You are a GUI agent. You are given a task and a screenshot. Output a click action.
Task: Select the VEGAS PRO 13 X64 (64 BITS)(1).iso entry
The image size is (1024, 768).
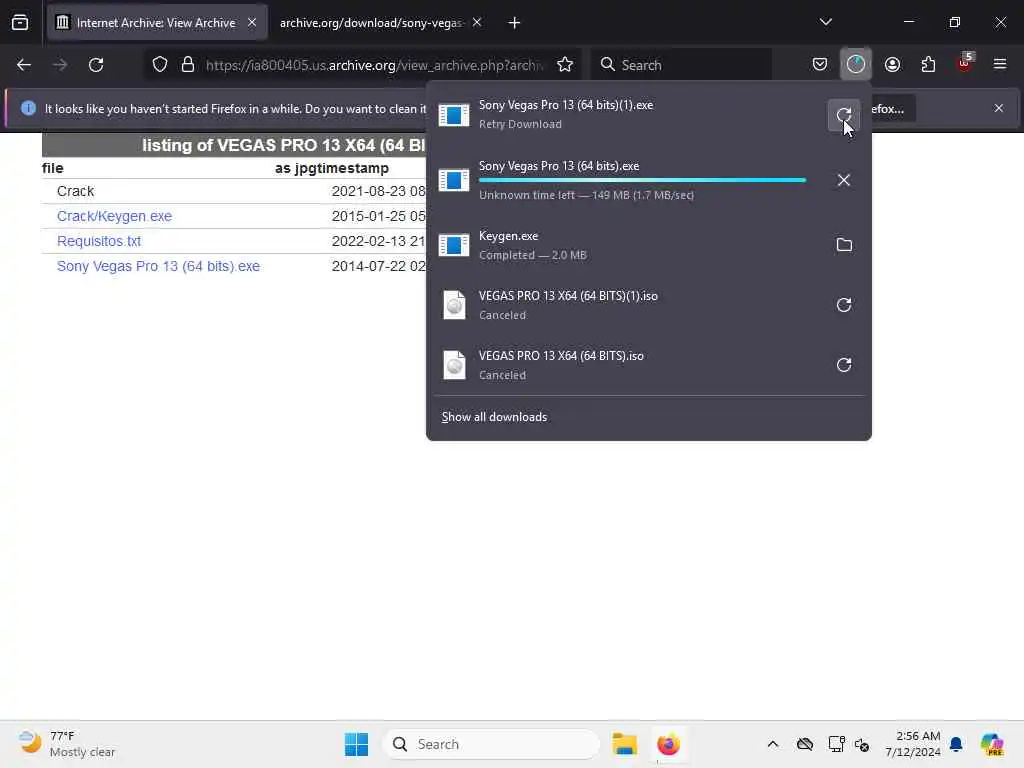(648, 305)
